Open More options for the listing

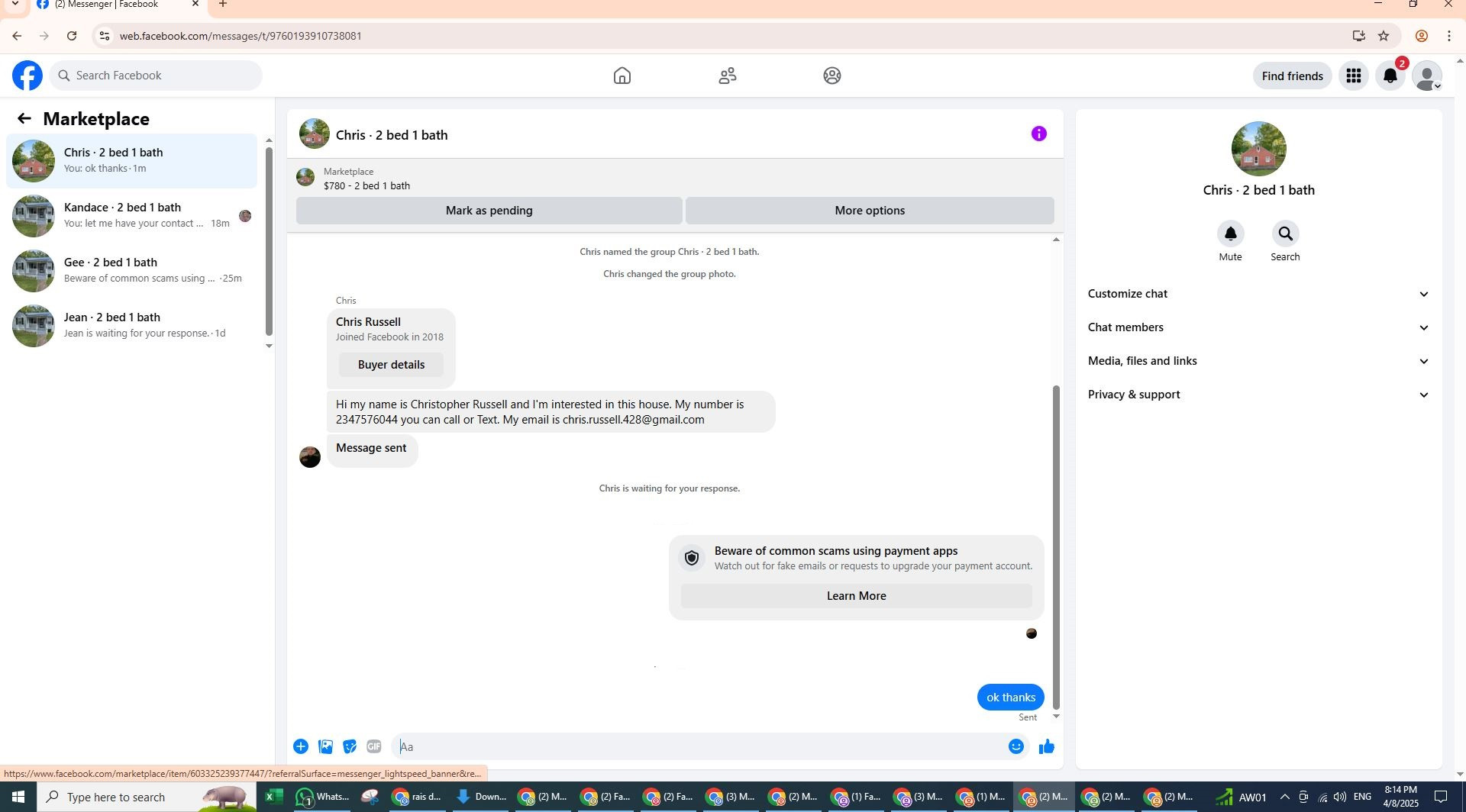tap(870, 211)
